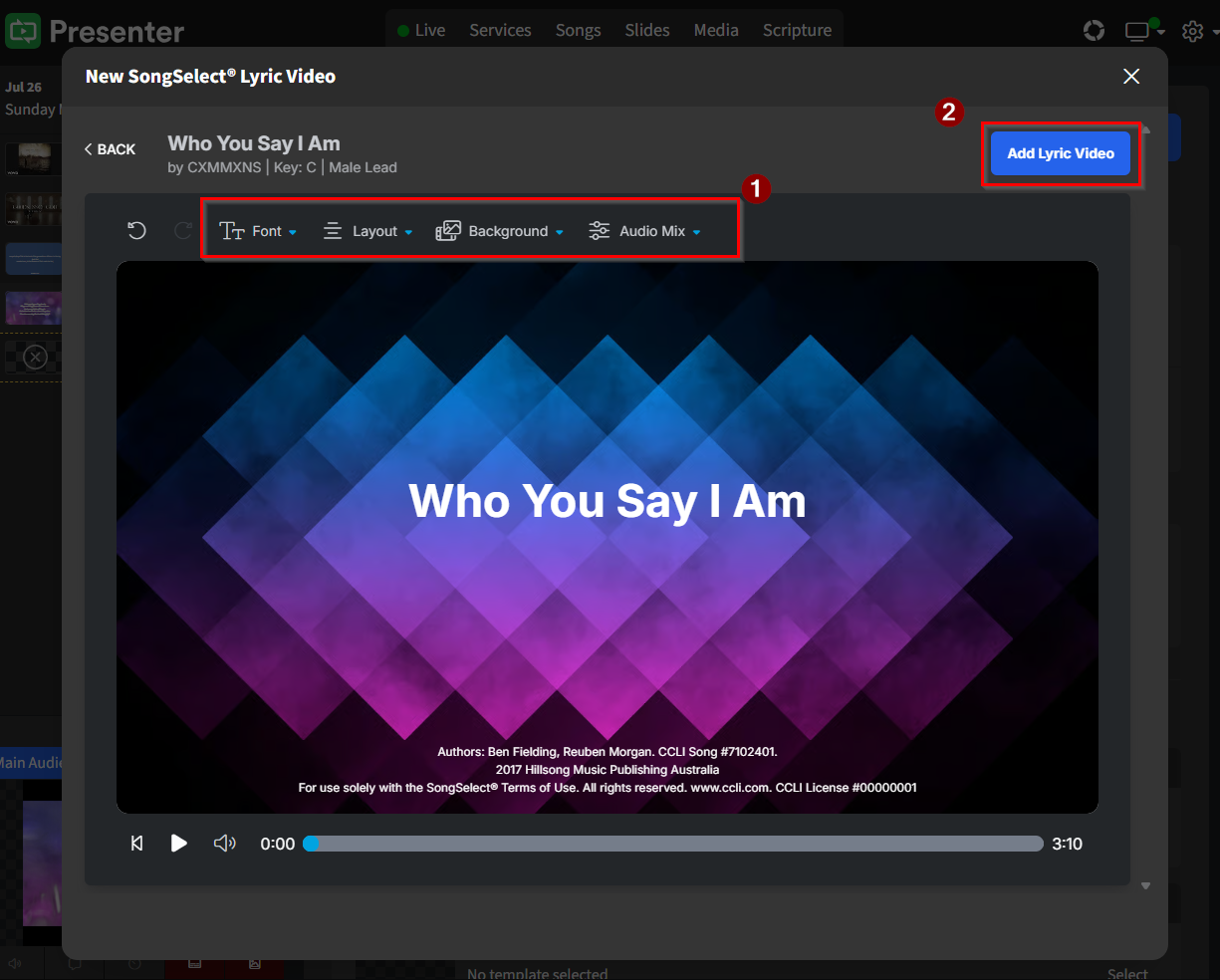Open the Media tab

tap(716, 30)
